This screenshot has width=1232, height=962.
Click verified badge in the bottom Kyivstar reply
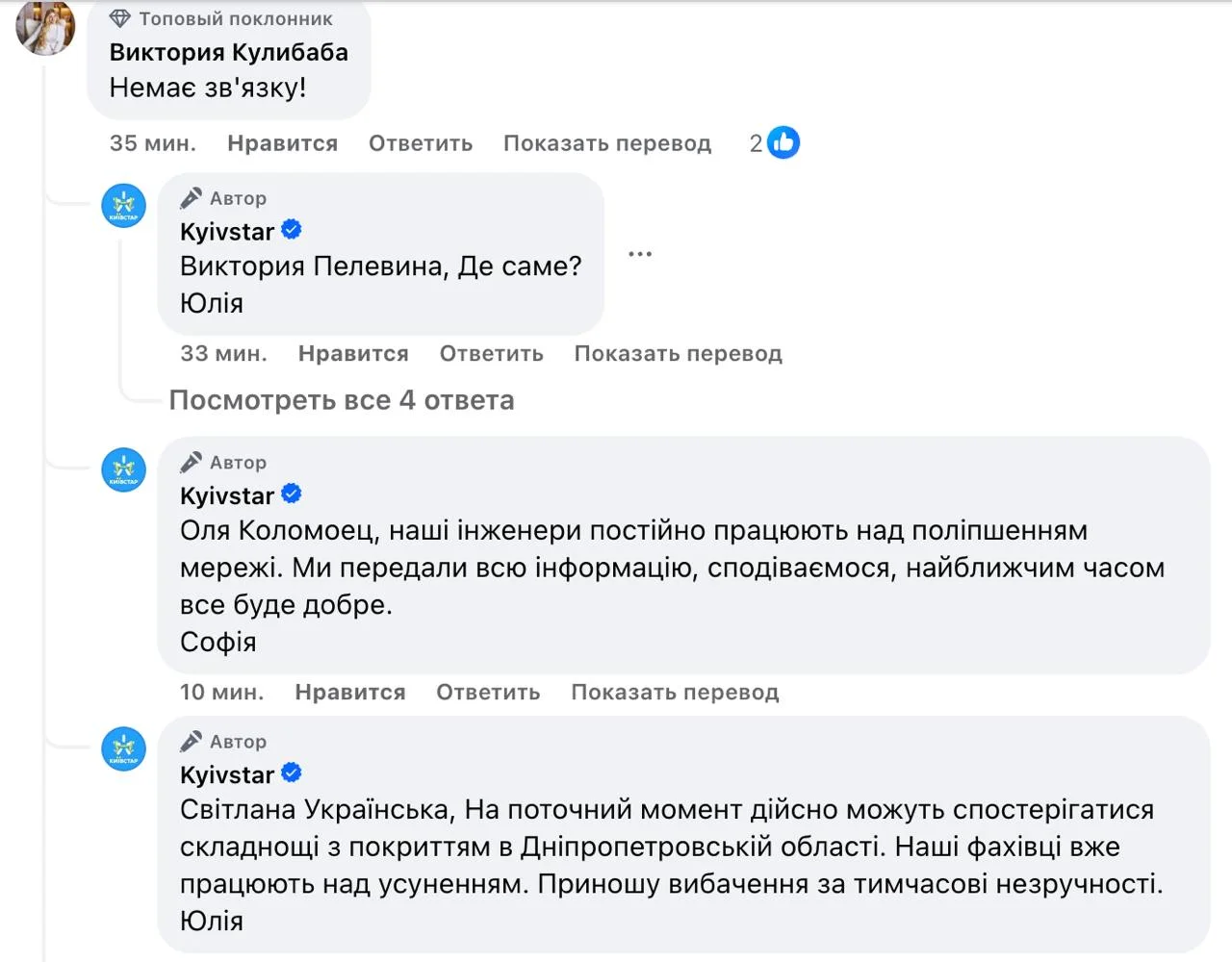[292, 773]
